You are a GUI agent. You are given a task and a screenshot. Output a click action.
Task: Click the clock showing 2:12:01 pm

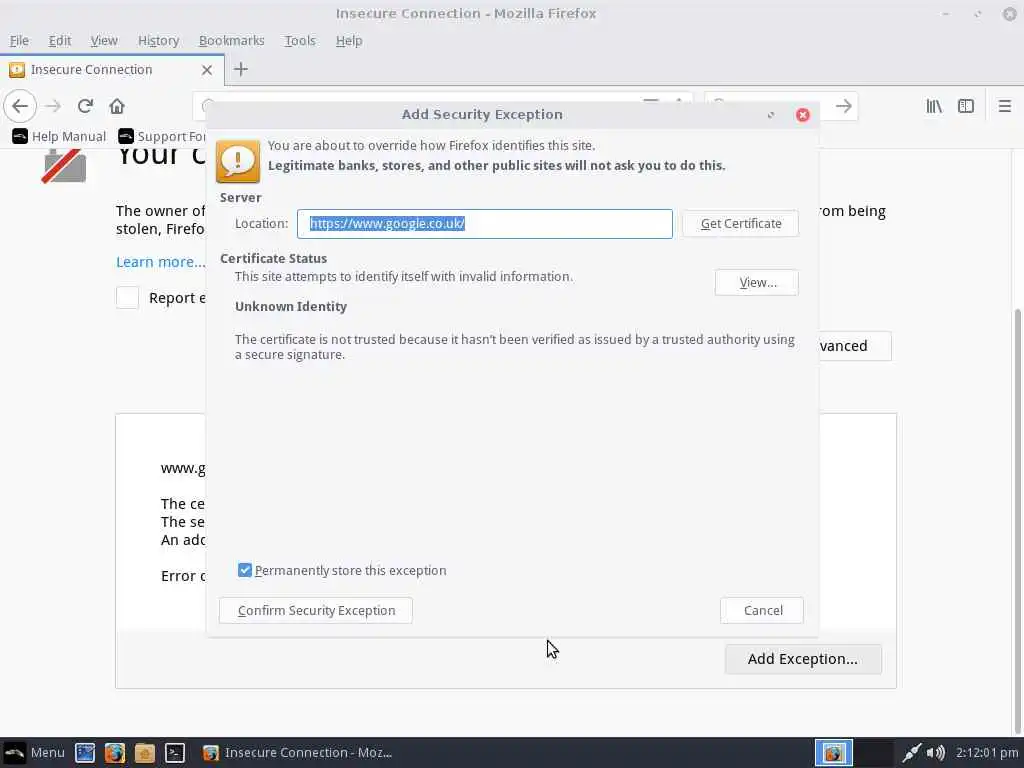tap(987, 753)
